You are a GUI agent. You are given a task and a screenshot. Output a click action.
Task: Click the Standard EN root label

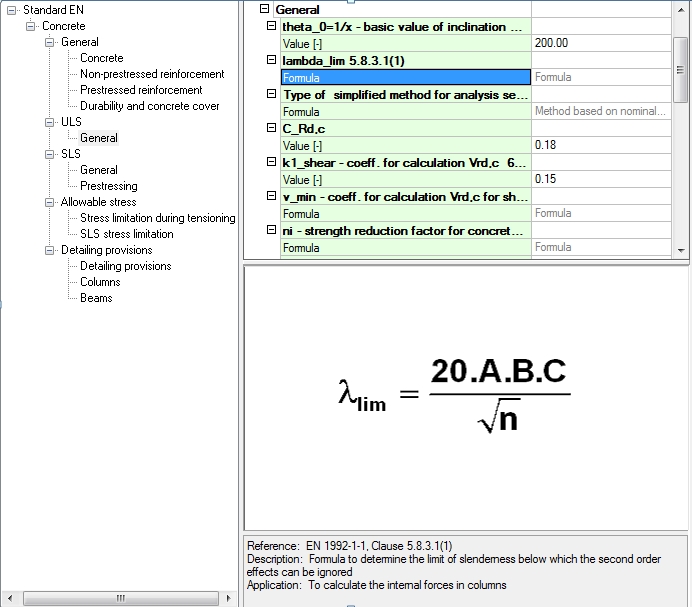pos(53,10)
